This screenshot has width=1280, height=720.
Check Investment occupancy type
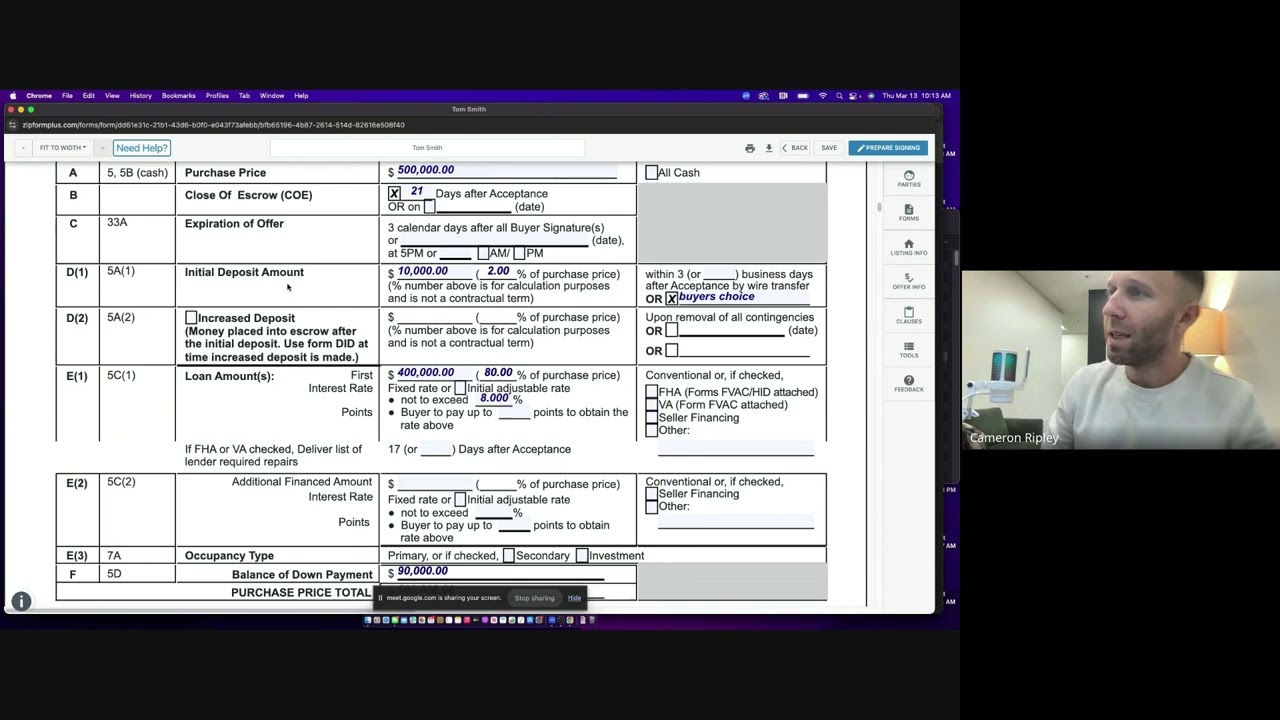582,556
